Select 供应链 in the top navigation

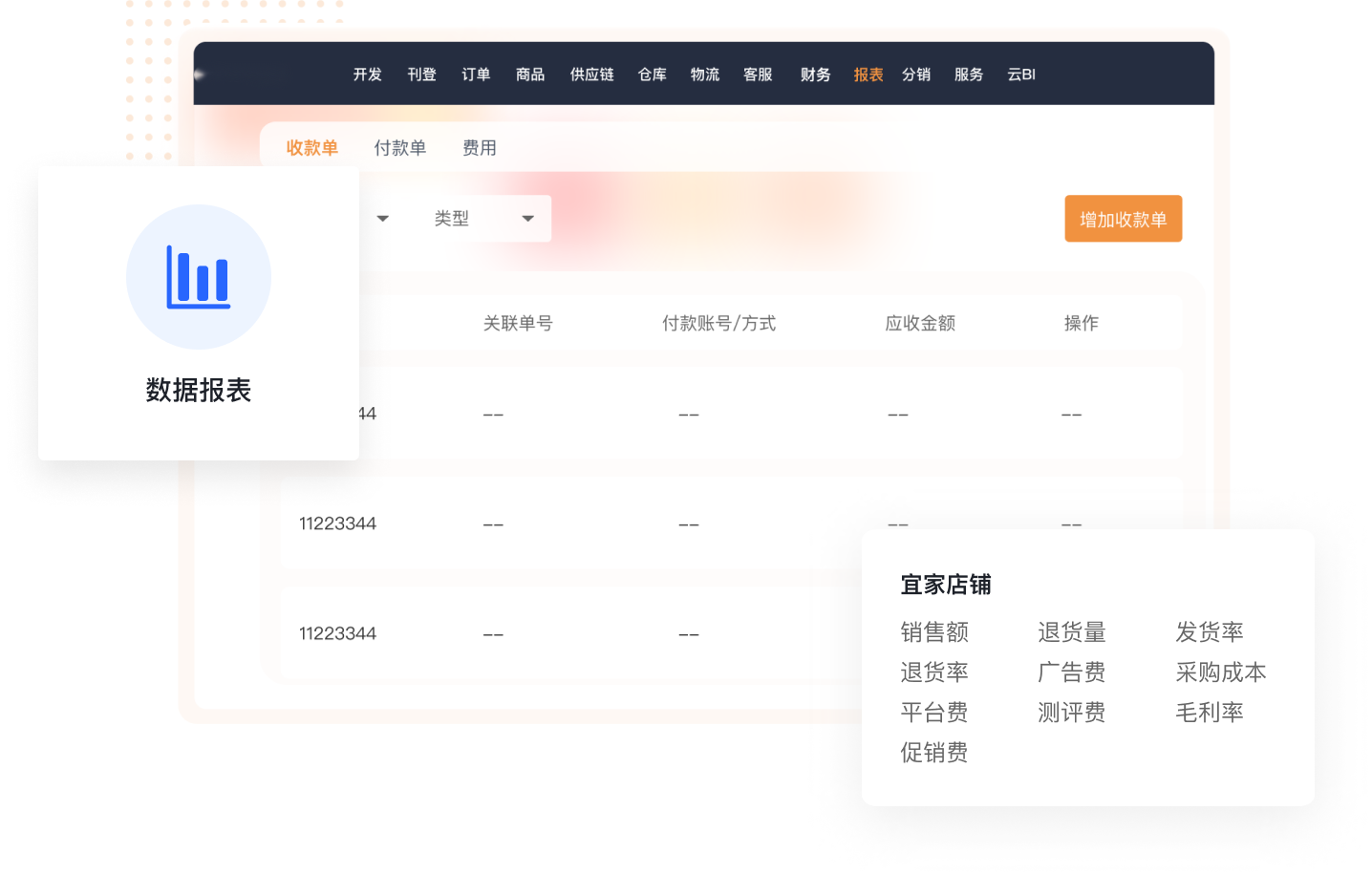[x=591, y=75]
